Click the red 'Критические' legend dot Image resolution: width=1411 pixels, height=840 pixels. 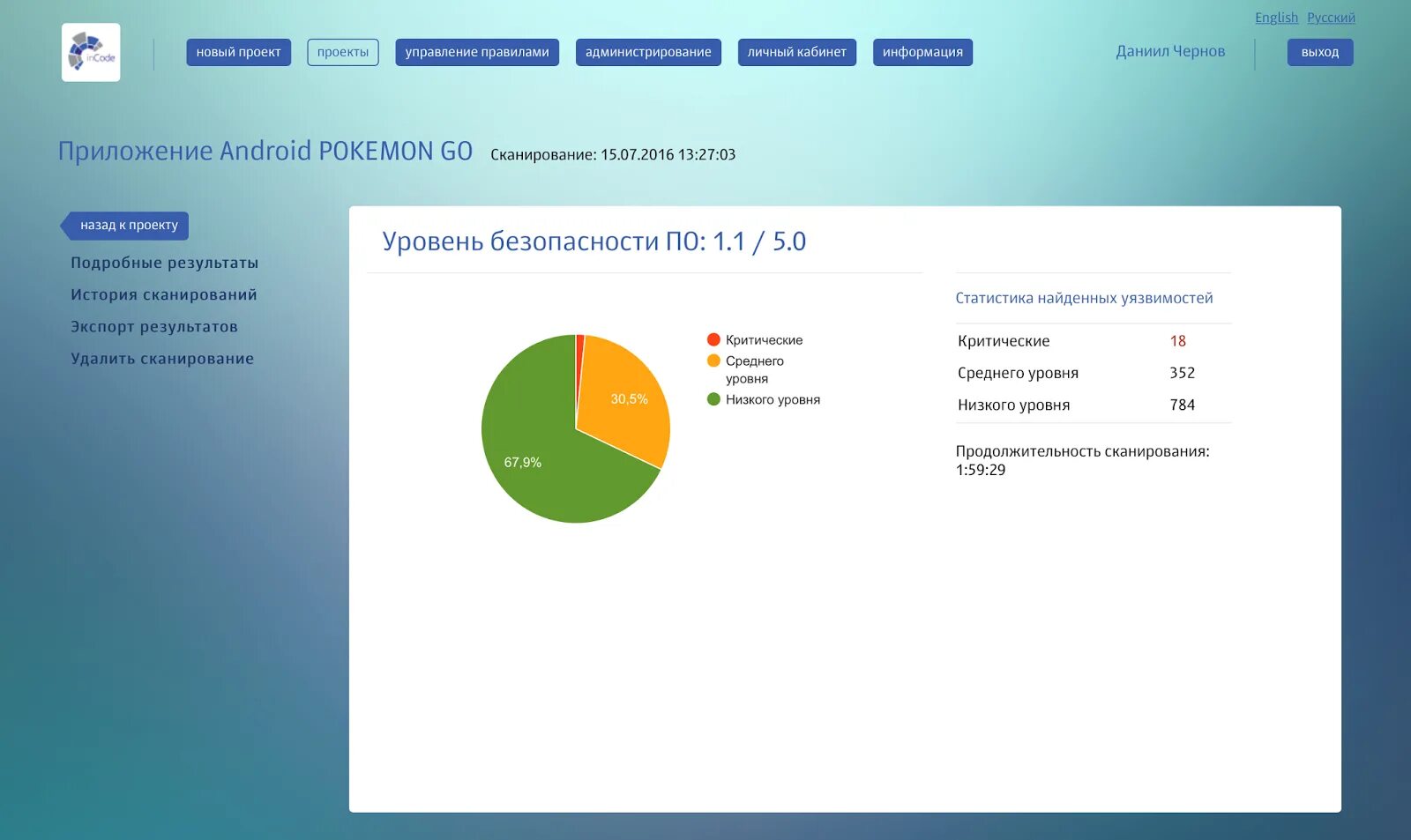pyautogui.click(x=713, y=339)
